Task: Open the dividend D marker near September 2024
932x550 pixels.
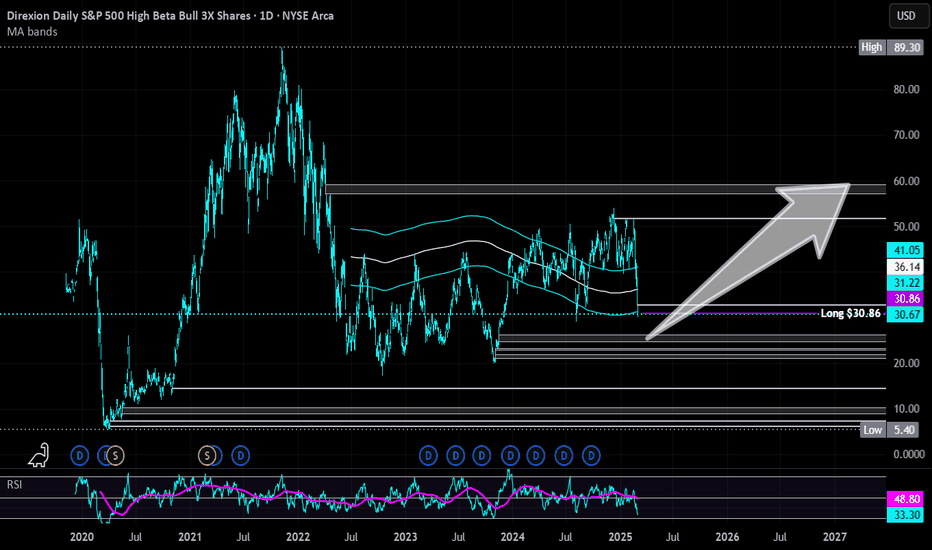Action: 591,456
